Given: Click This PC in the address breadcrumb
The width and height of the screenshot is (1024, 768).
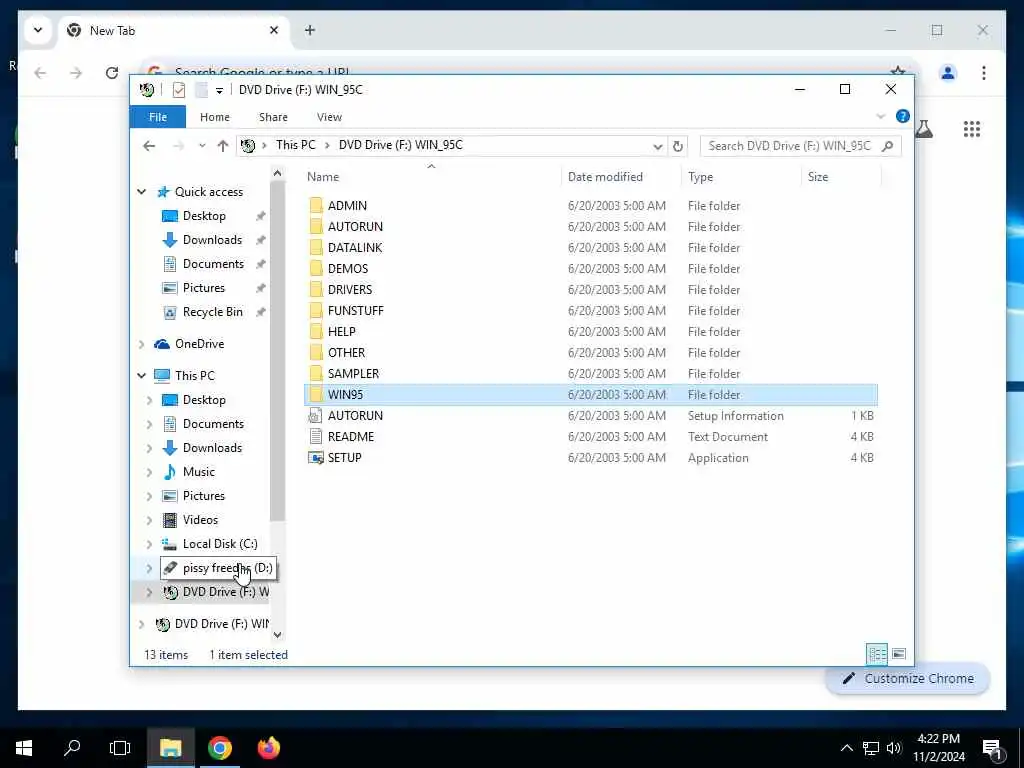Looking at the screenshot, I should [295, 145].
